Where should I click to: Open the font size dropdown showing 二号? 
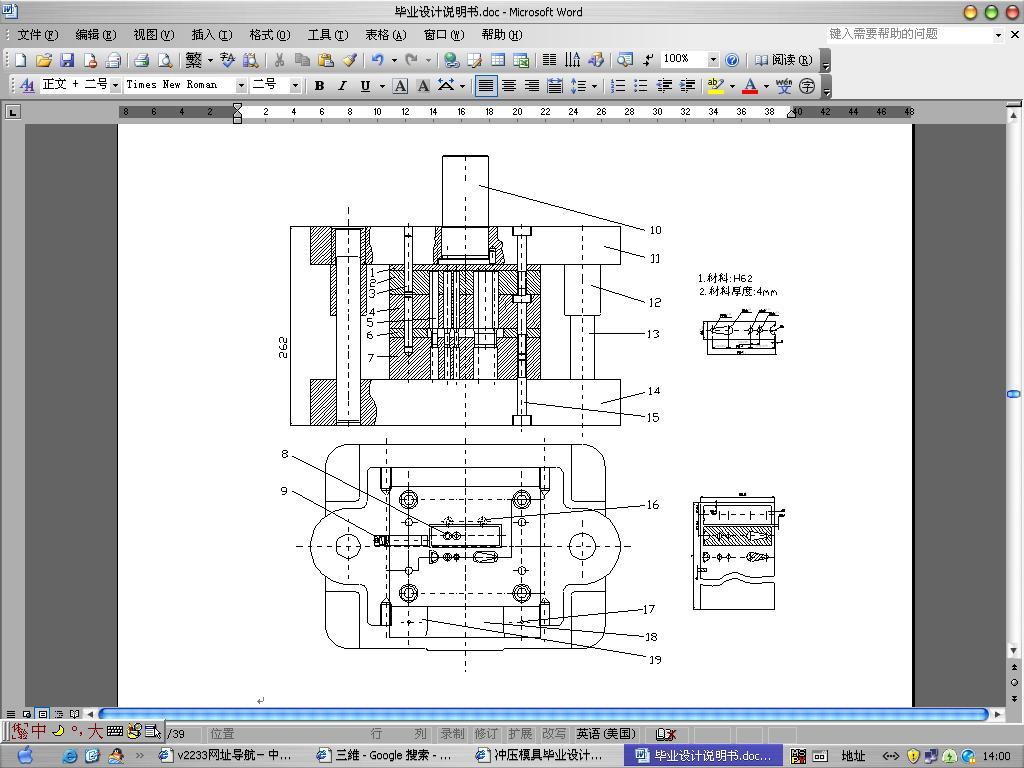pyautogui.click(x=295, y=86)
